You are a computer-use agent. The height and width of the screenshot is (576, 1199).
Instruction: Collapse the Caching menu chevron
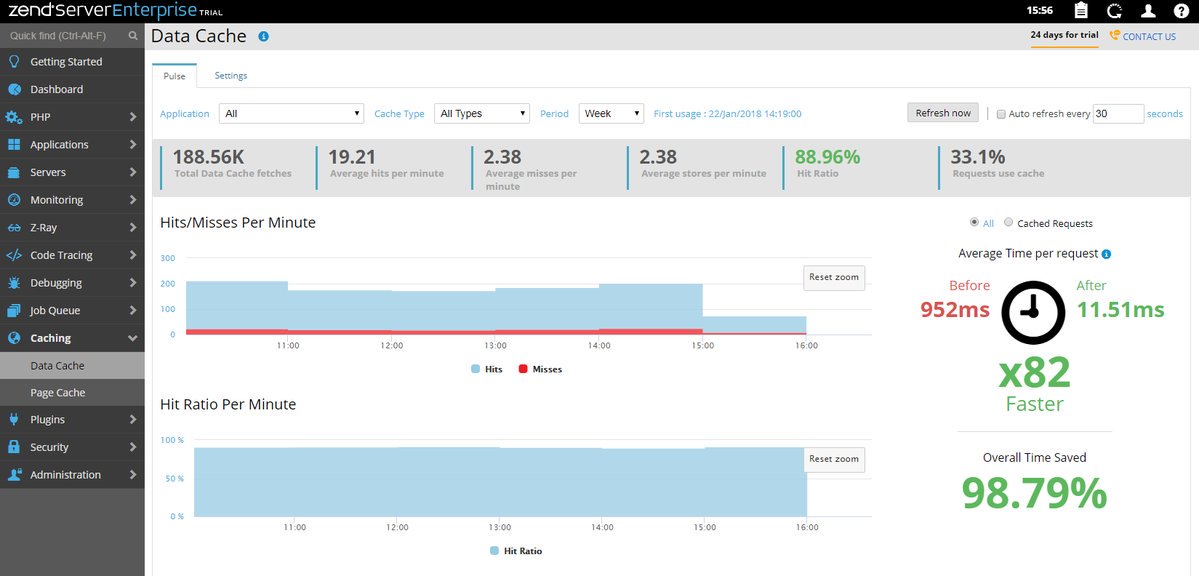[x=133, y=338]
